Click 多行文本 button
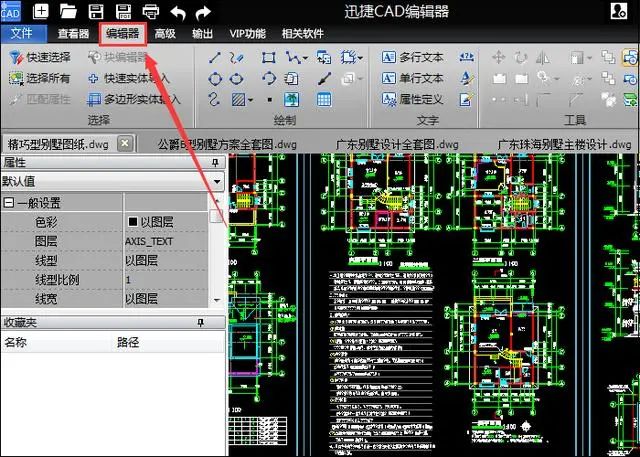The image size is (640, 457). point(412,57)
